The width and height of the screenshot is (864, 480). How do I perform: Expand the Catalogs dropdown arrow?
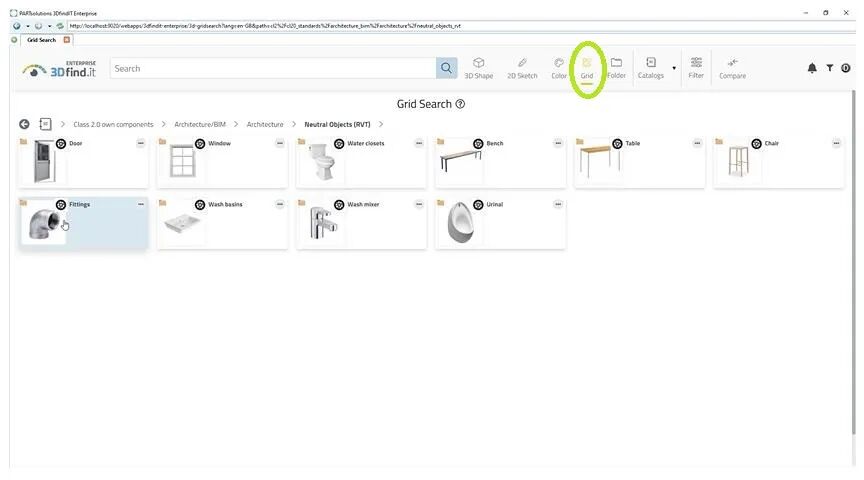coord(674,68)
